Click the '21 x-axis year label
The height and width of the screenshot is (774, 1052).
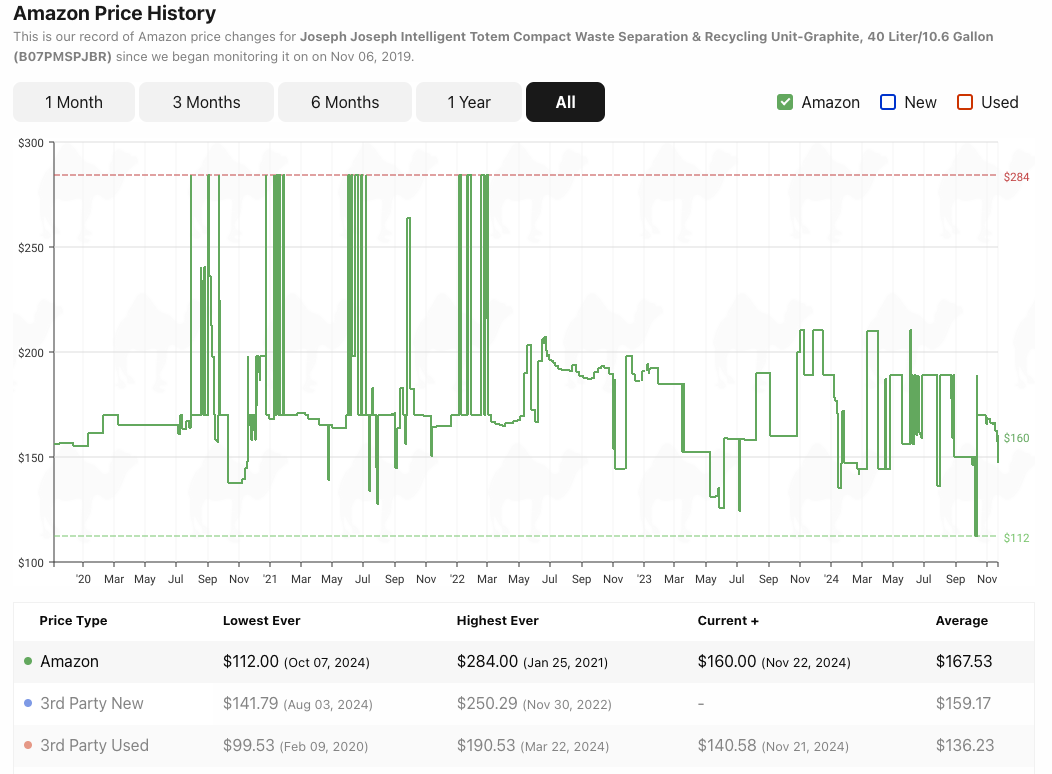[270, 579]
